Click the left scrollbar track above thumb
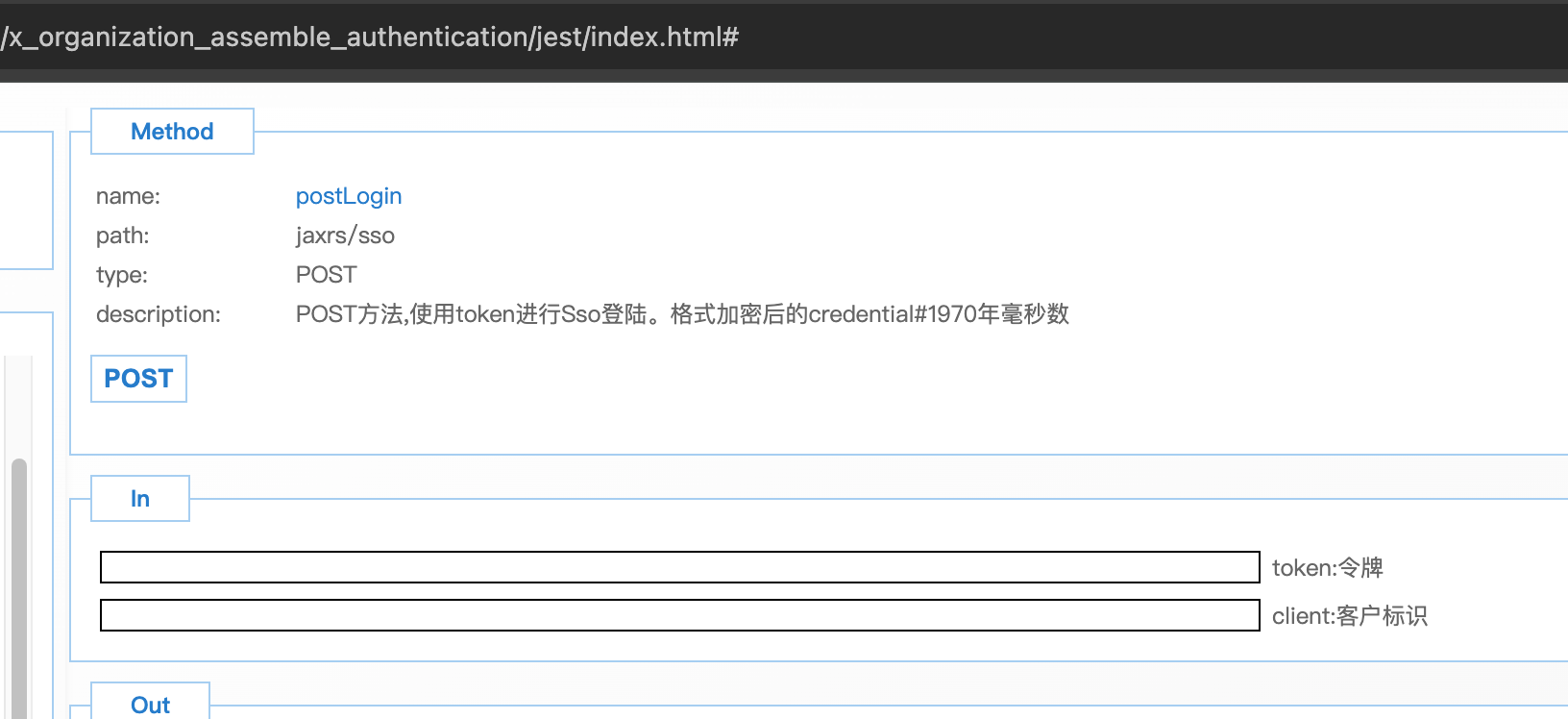Viewport: 1568px width, 719px height. pyautogui.click(x=19, y=404)
